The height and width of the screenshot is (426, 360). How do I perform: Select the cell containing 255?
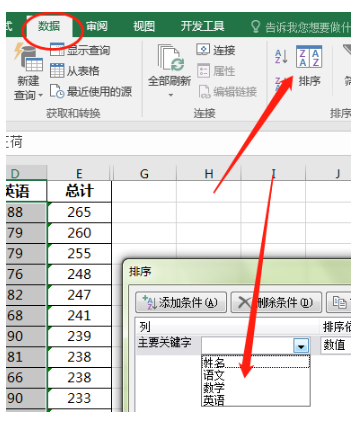point(79,253)
